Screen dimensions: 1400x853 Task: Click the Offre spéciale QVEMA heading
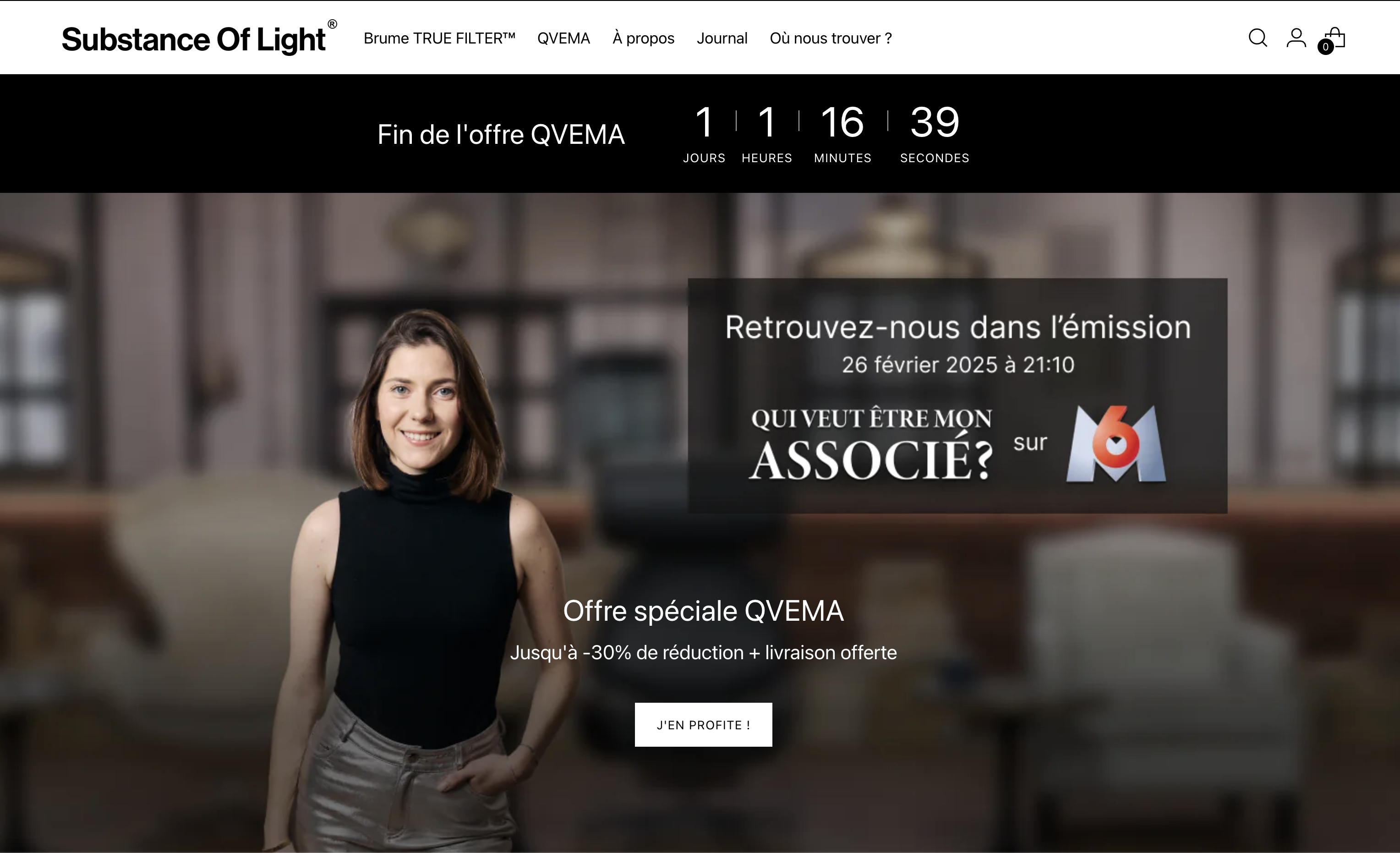click(x=703, y=611)
